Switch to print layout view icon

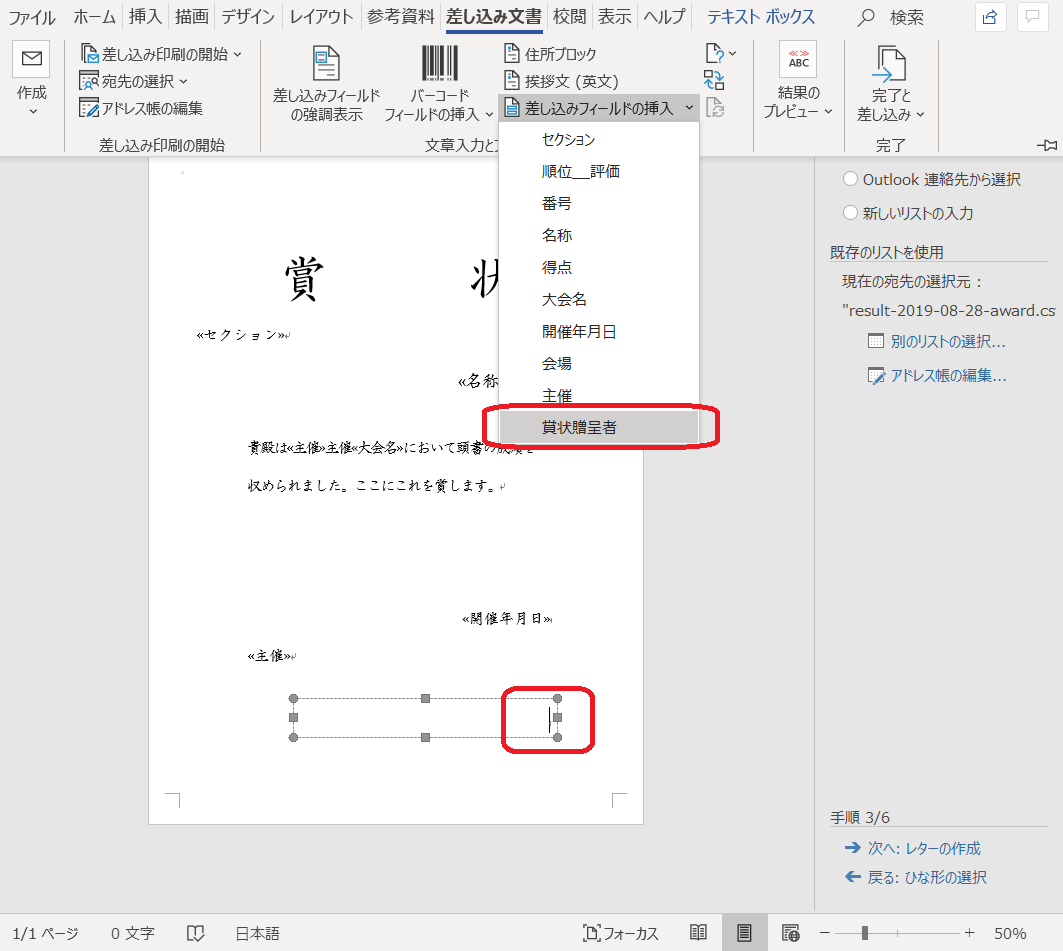click(744, 933)
